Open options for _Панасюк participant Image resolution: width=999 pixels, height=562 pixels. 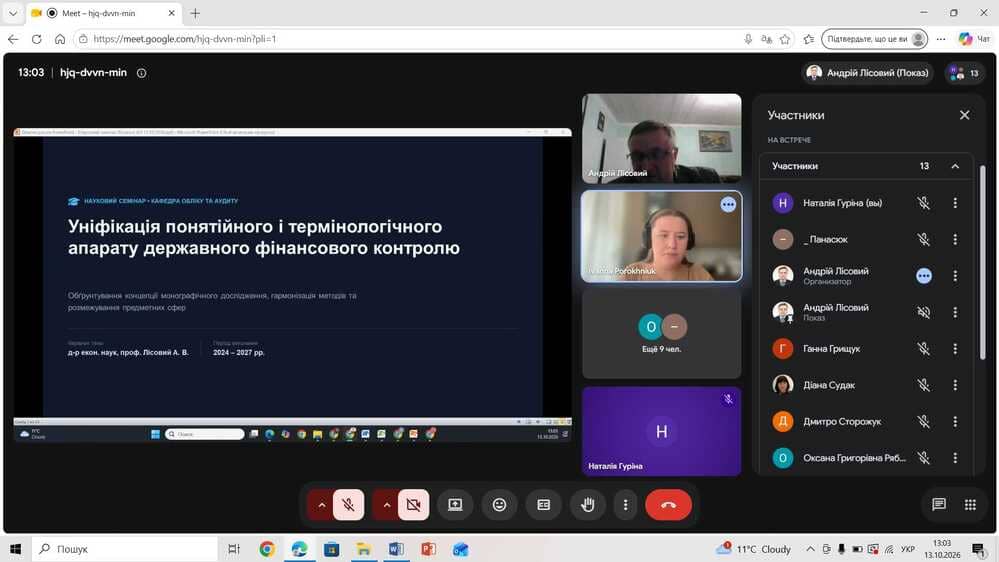[x=955, y=239]
